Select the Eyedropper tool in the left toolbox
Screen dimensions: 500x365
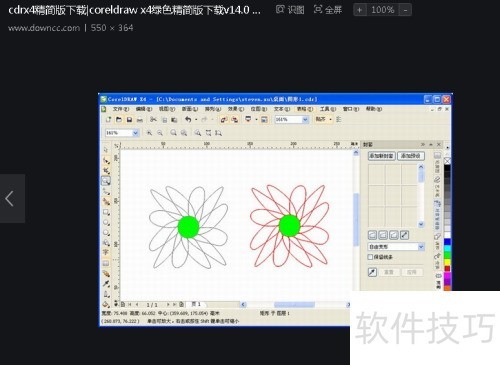click(x=106, y=284)
